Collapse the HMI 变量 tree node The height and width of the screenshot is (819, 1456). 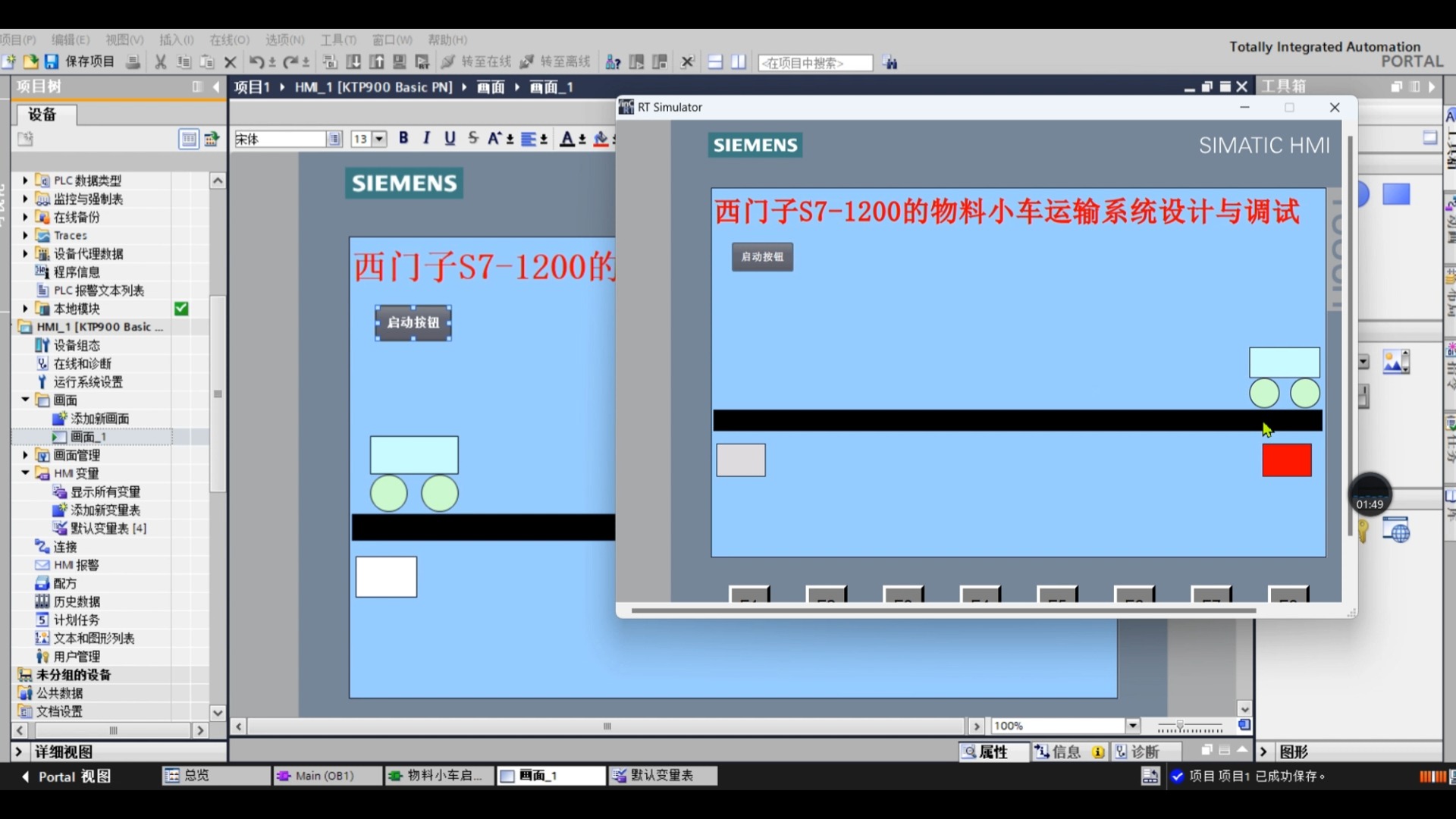coord(25,473)
